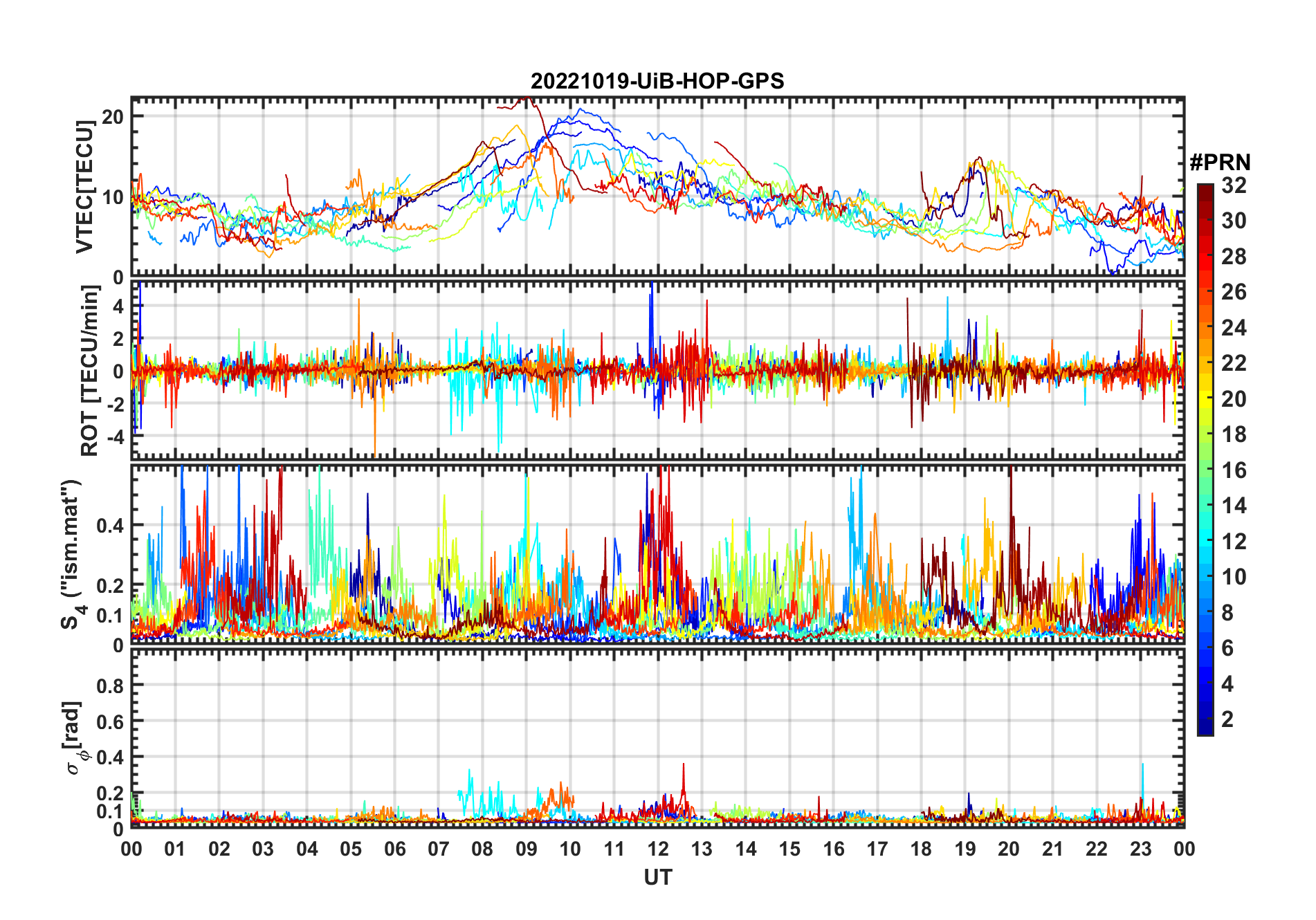Select the ROT [TECU/min] y-axis label
This screenshot has height=920, width=1316.
[90, 371]
